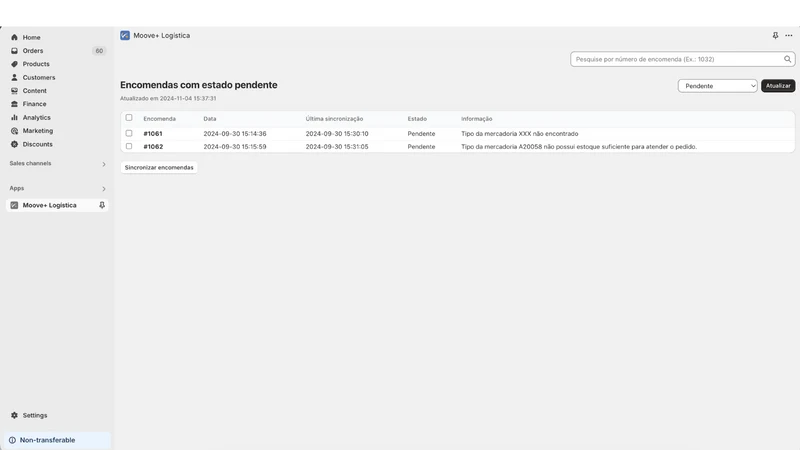Click date 2024-09-30 15:14:36 cell

[x=235, y=134]
